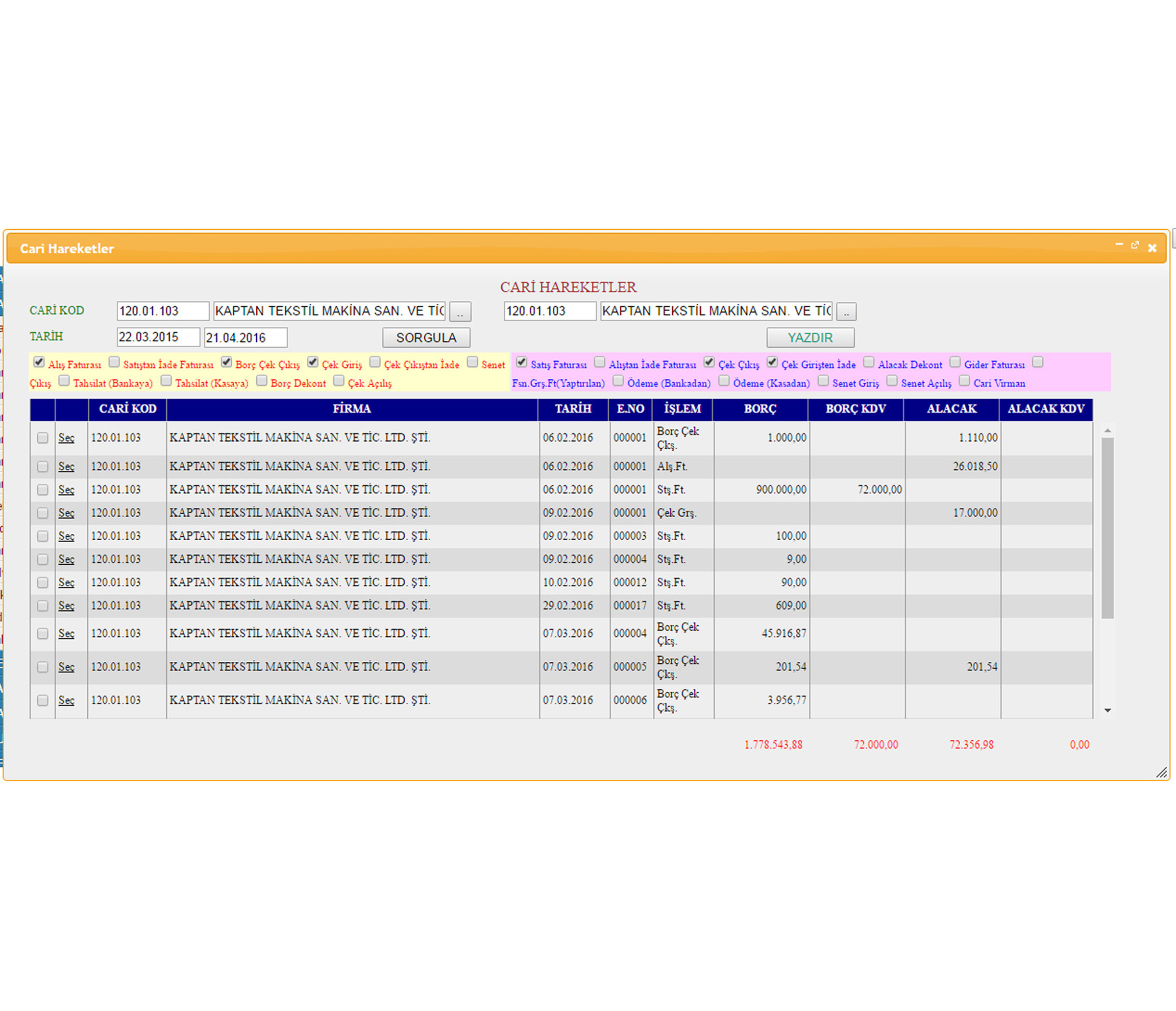Uncheck the Borç Çek Çıkış filter
The width and height of the screenshot is (1176, 1011).
coord(226,362)
